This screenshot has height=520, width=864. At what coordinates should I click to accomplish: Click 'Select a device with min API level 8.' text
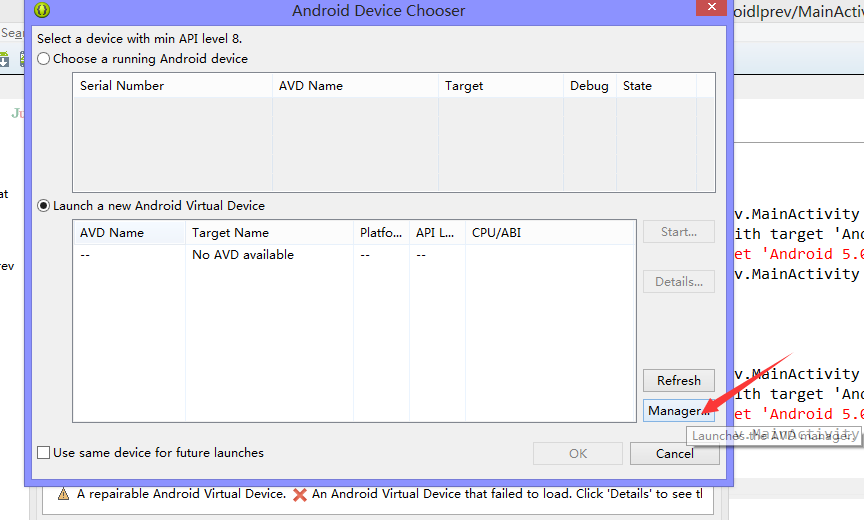(x=139, y=39)
